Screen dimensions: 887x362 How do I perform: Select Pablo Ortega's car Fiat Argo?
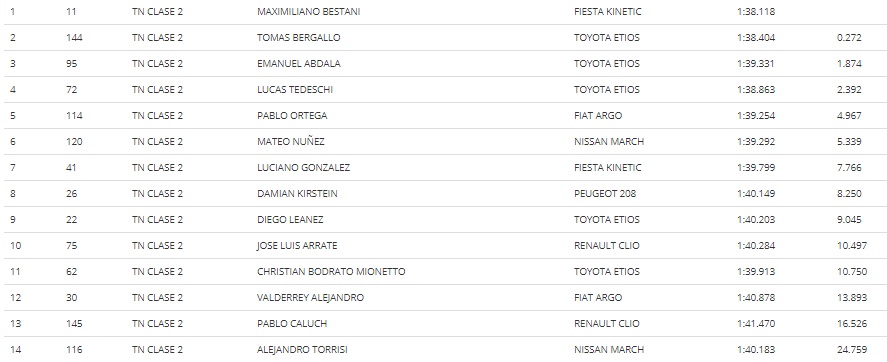[597, 115]
